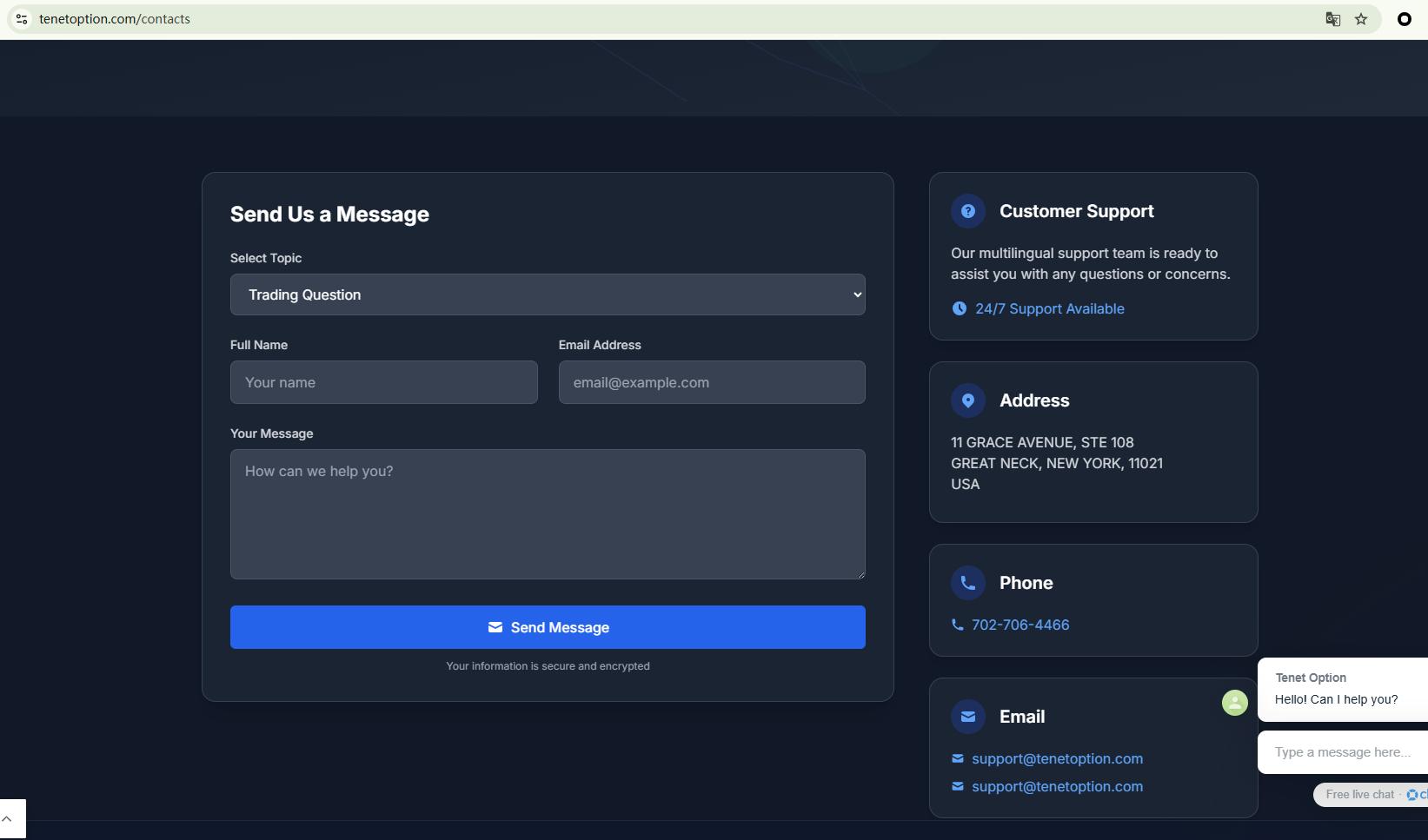Click the Customer Support question mark icon
Image resolution: width=1428 pixels, height=840 pixels.
tap(967, 211)
